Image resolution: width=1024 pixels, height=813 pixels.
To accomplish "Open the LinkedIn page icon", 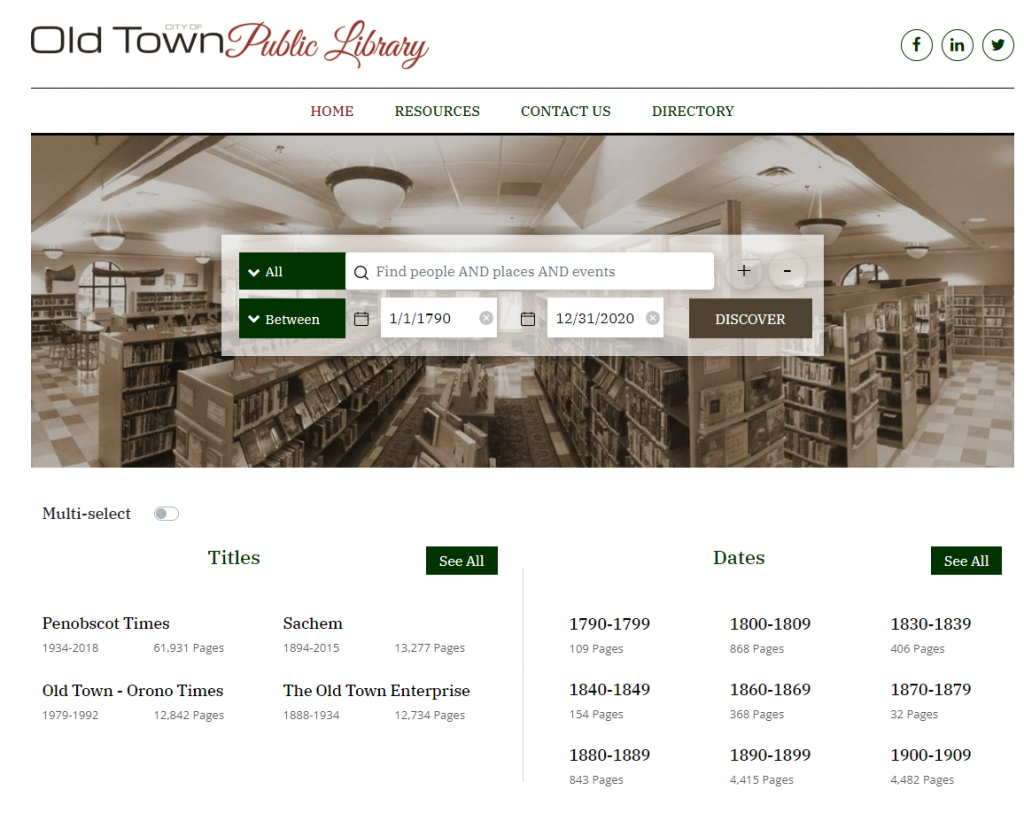I will 957,44.
